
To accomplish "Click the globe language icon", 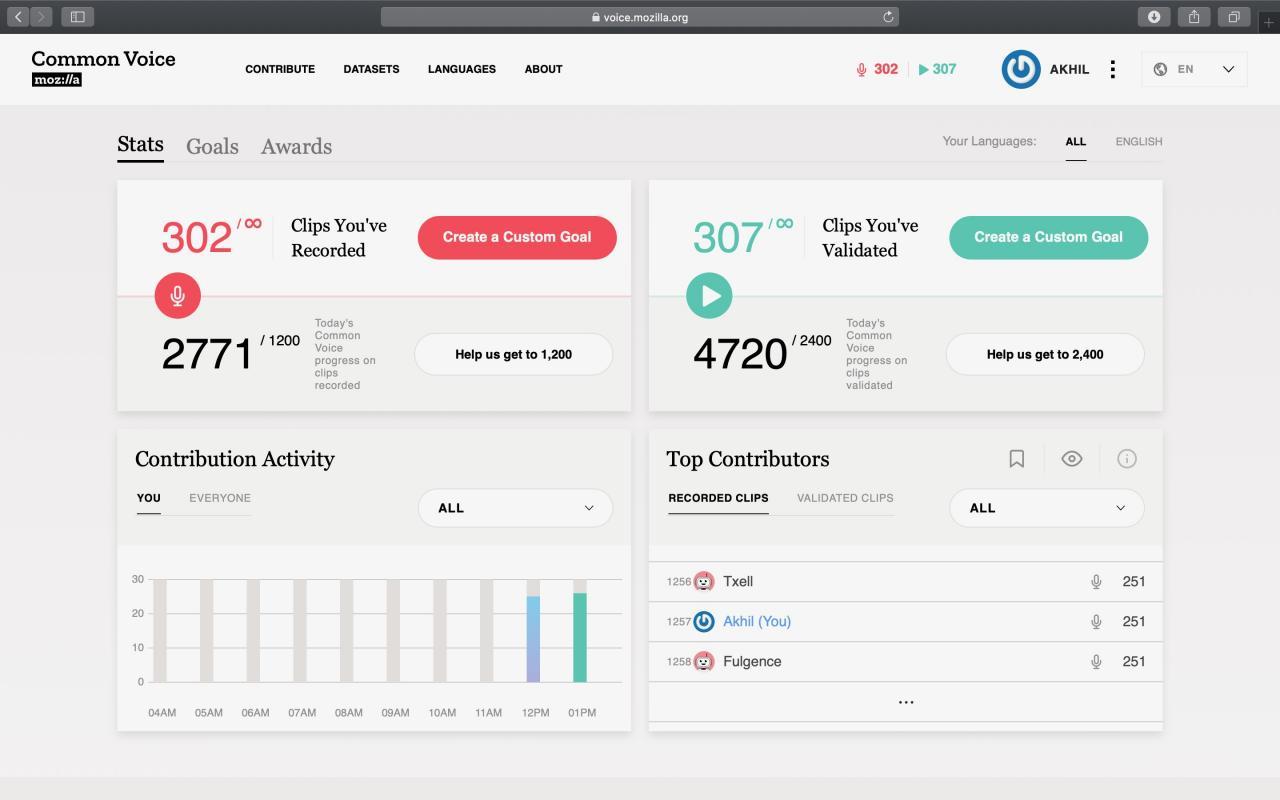I will [1160, 69].
